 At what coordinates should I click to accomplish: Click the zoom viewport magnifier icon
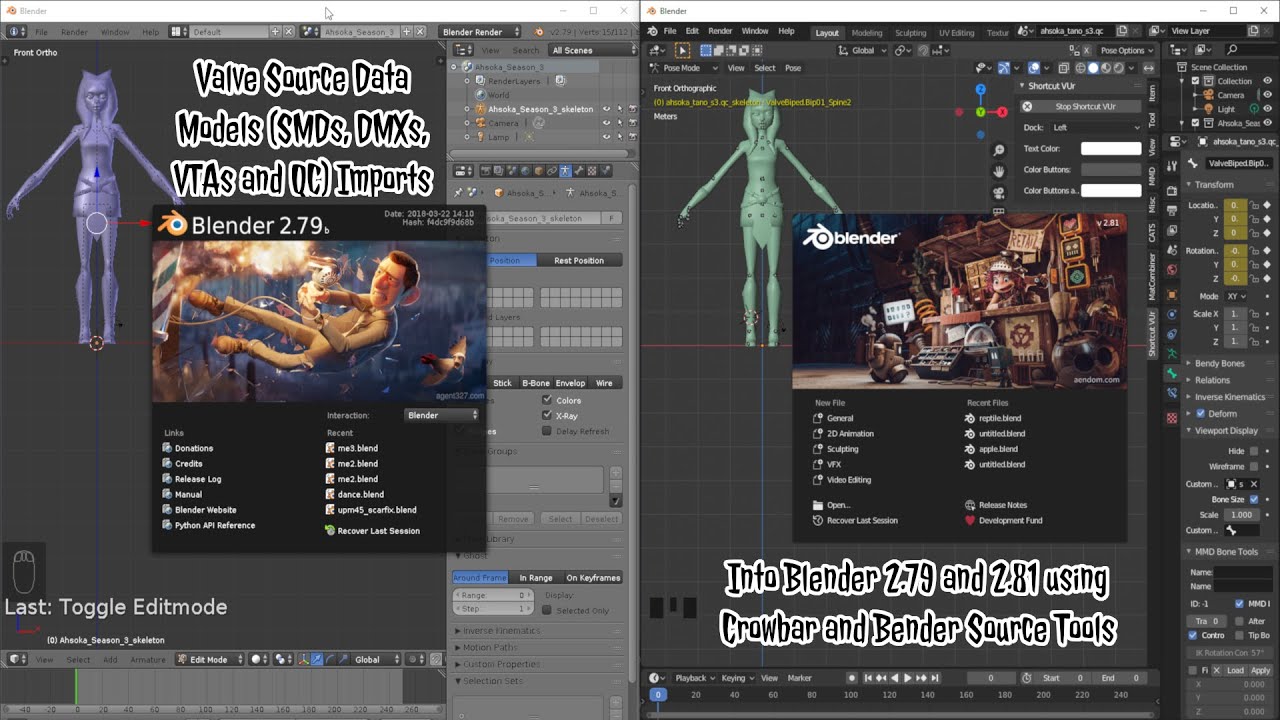pyautogui.click(x=998, y=150)
